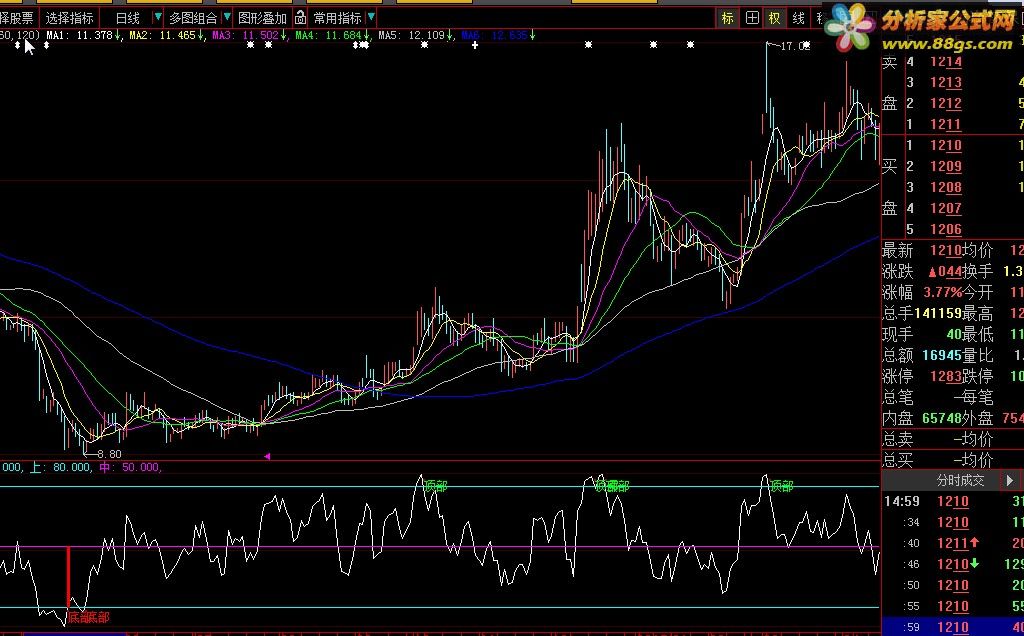The height and width of the screenshot is (636, 1024).
Task: Select the 分时成交 panel header
Action: [x=960, y=481]
